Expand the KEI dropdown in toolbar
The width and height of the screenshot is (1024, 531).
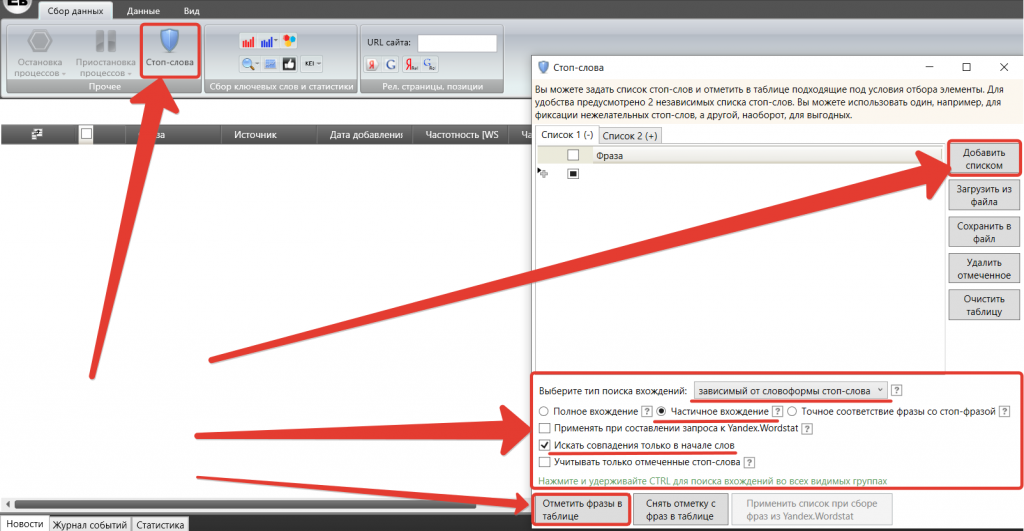311,64
